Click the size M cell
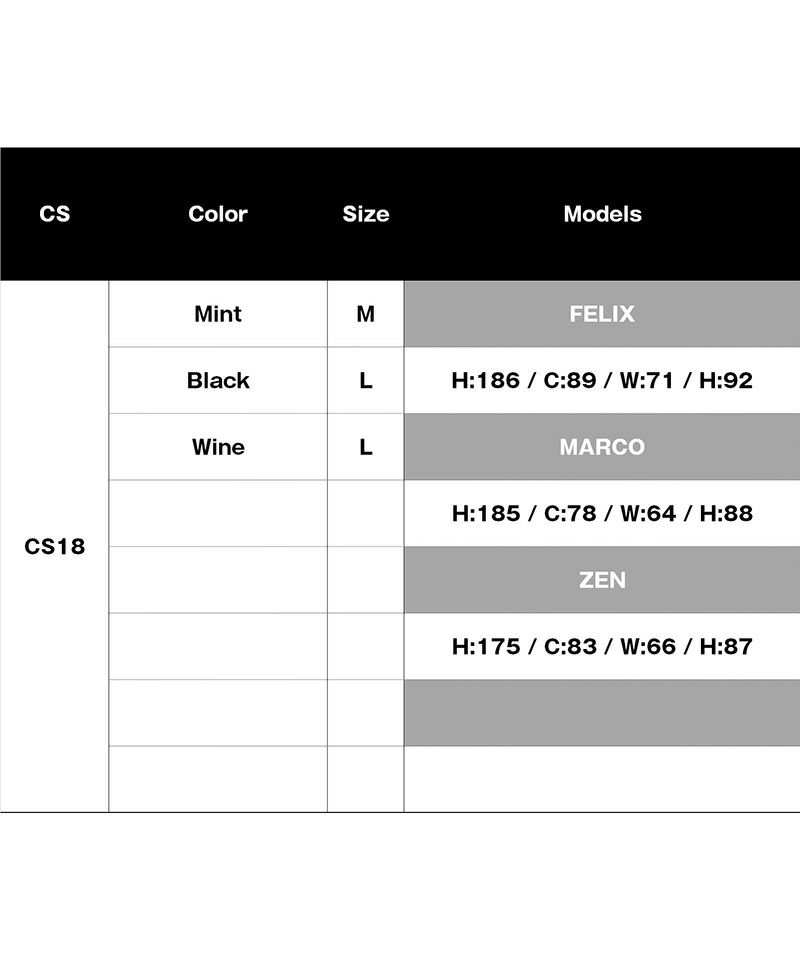The width and height of the screenshot is (800, 960). tap(365, 314)
